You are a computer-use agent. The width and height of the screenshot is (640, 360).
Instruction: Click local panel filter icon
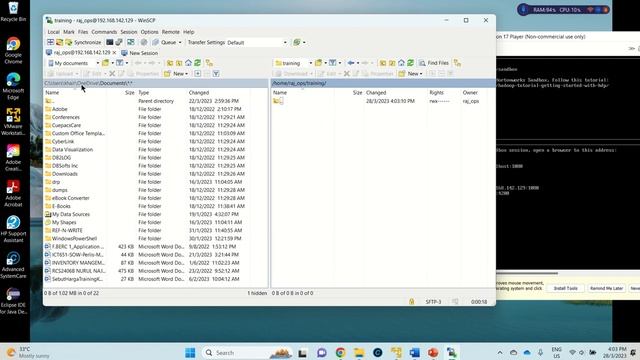click(x=120, y=63)
